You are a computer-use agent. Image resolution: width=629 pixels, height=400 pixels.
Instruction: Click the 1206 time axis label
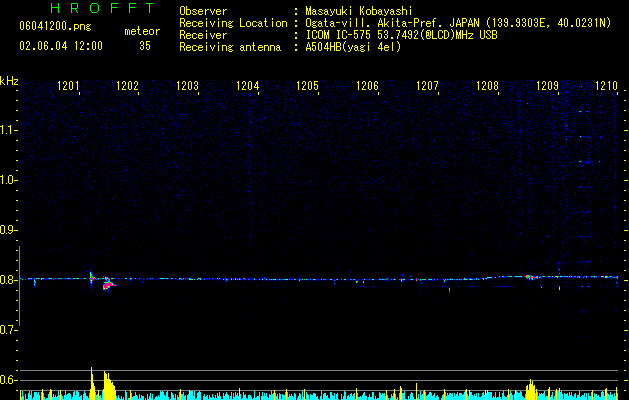click(x=367, y=86)
